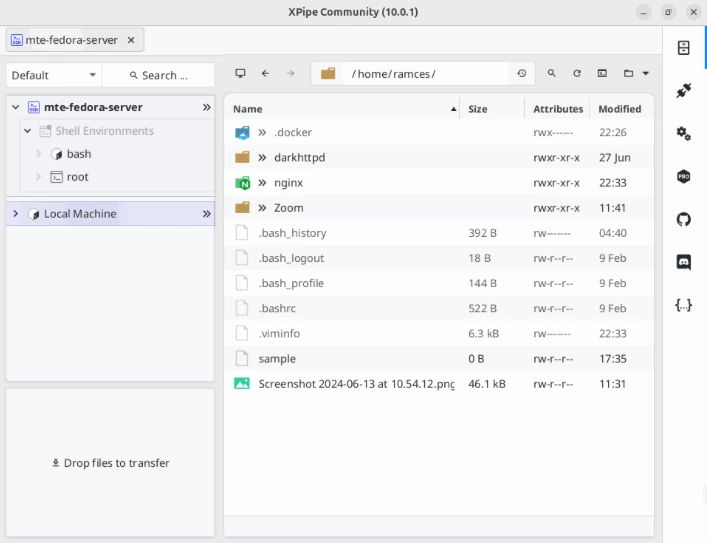
Task: Click the rwx------ attributes of .docker
Action: point(553,133)
